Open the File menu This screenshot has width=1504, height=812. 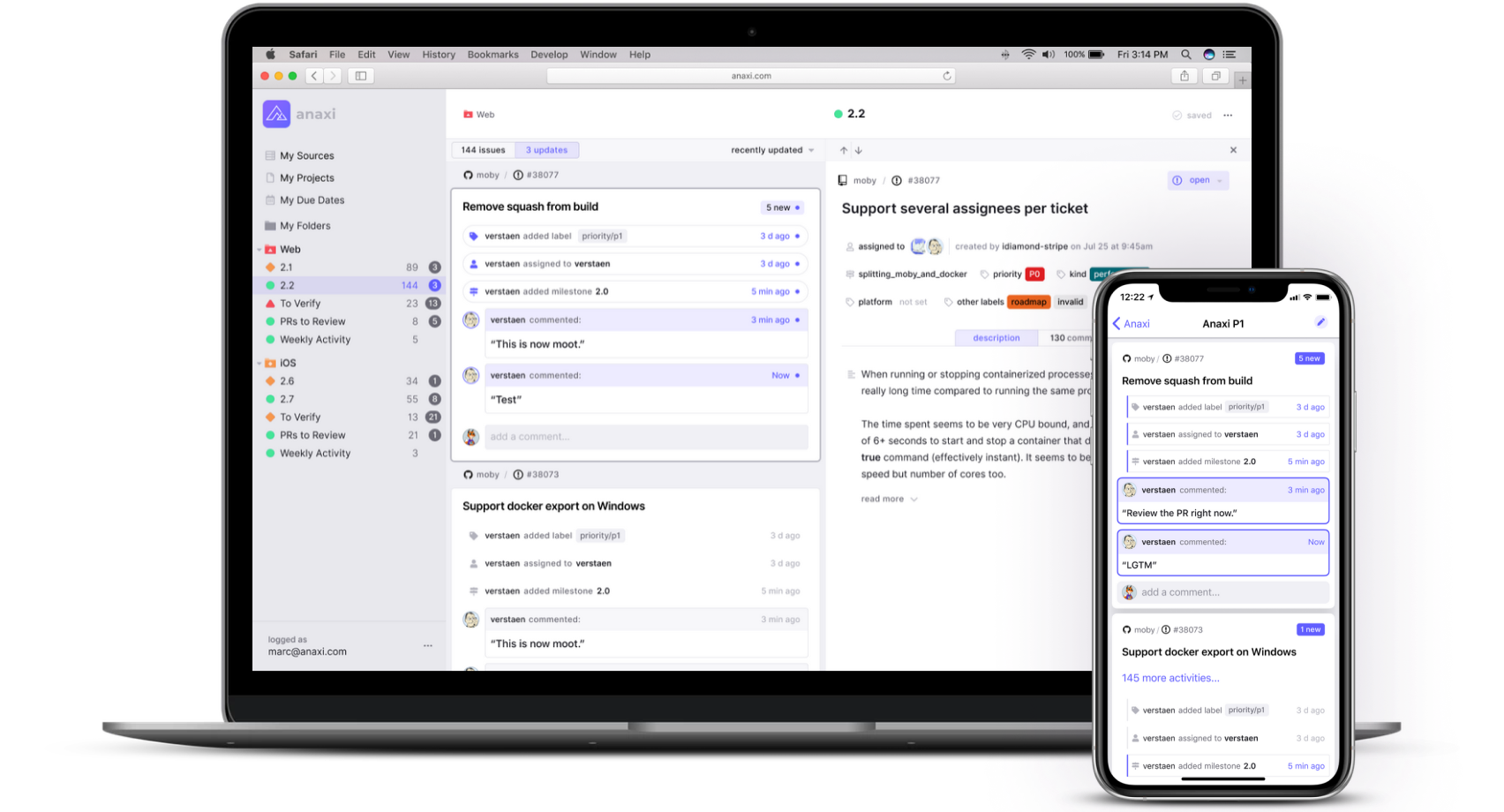coord(337,55)
